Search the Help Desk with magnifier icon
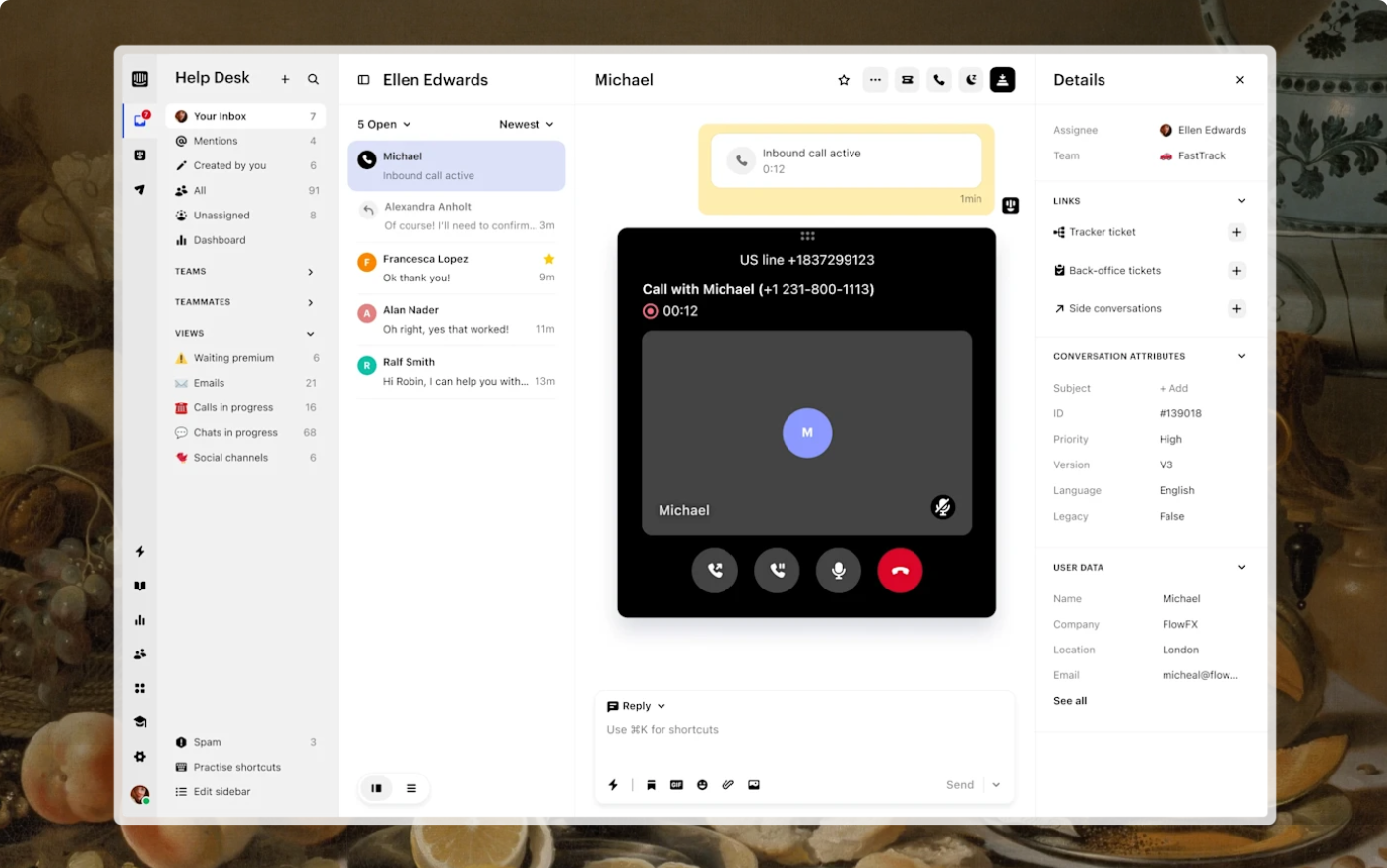1387x868 pixels. (313, 79)
